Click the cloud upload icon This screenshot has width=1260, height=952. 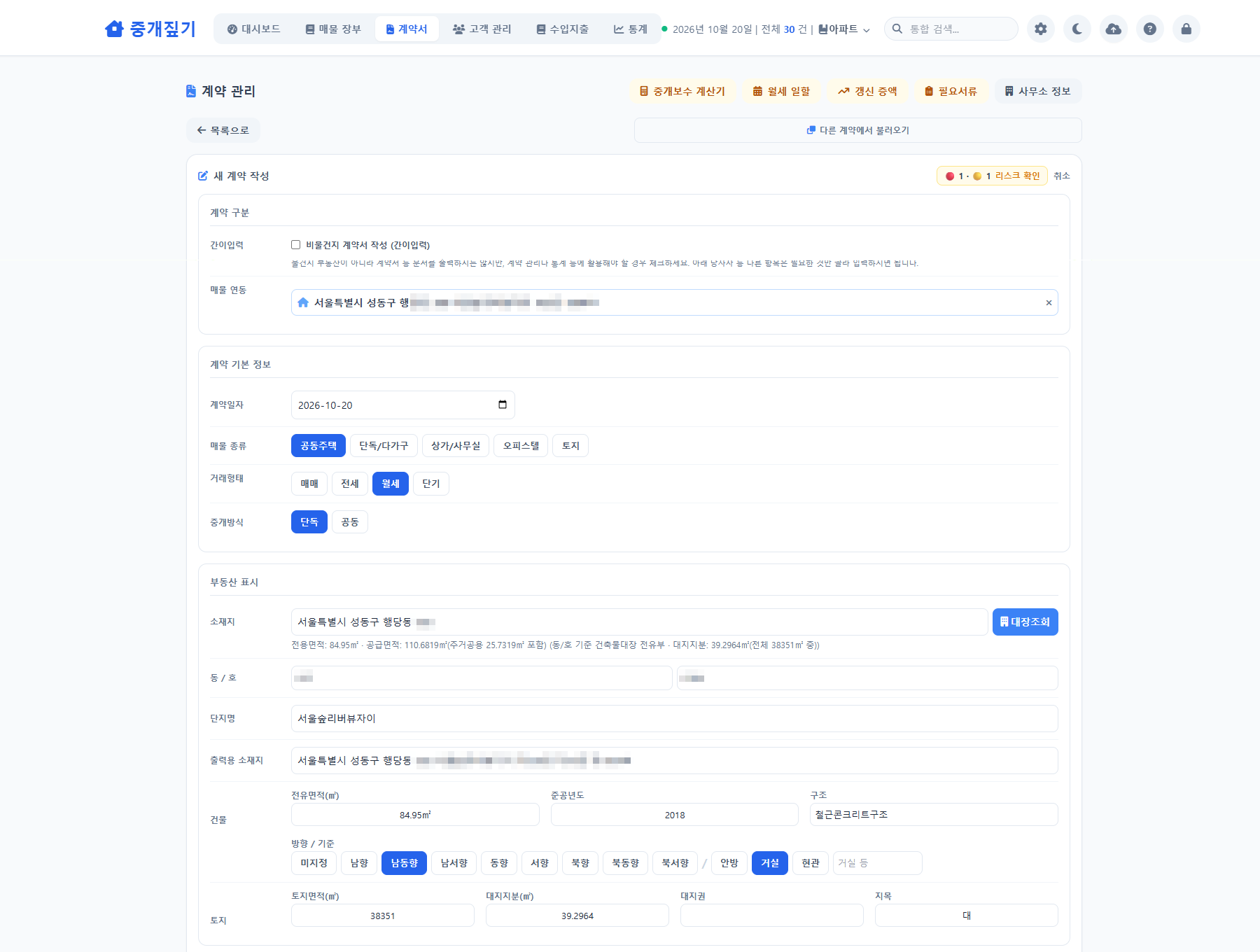[1114, 29]
